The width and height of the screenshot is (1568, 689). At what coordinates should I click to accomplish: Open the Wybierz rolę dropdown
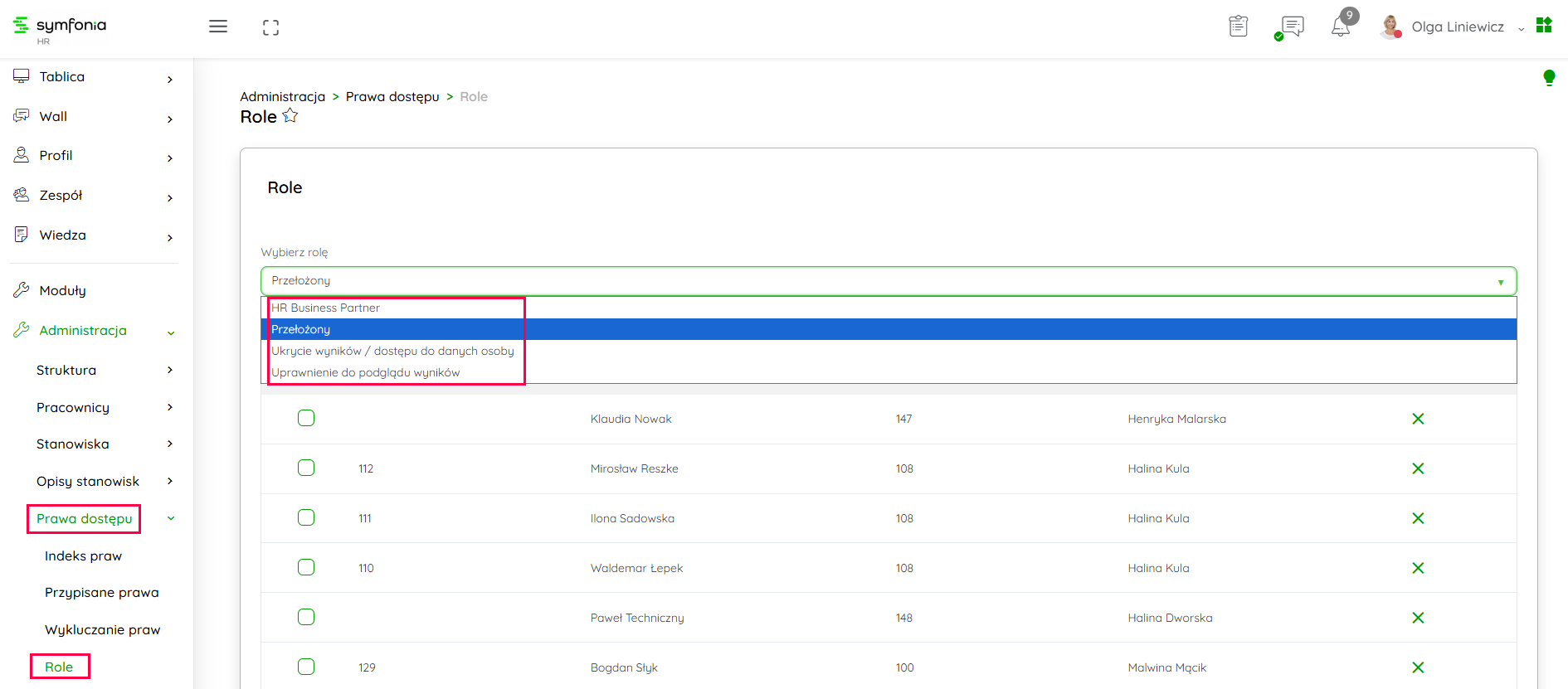(888, 281)
